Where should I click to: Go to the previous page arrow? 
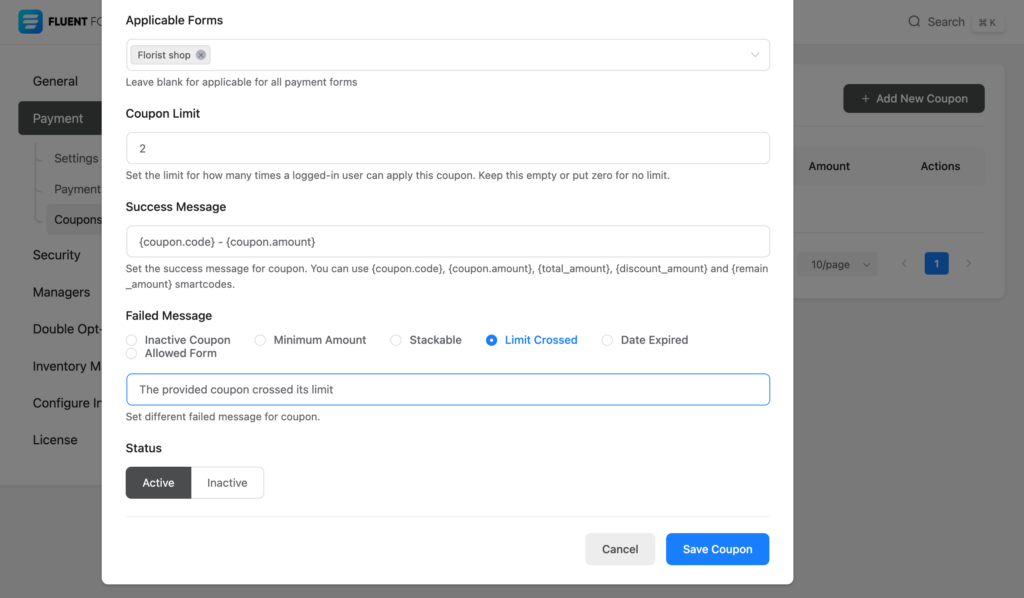[x=904, y=264]
